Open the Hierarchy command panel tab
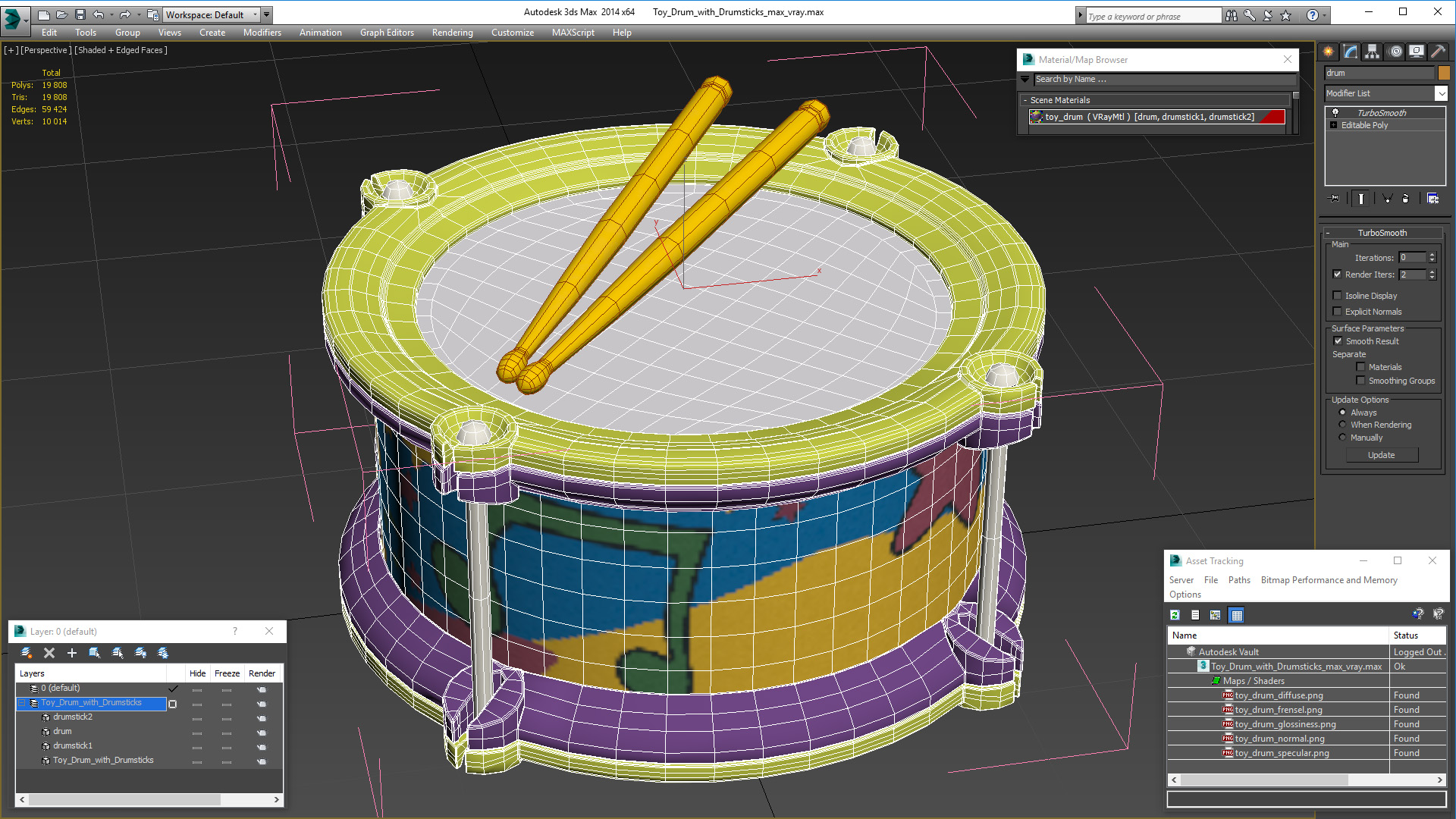The height and width of the screenshot is (819, 1456). (x=1372, y=52)
